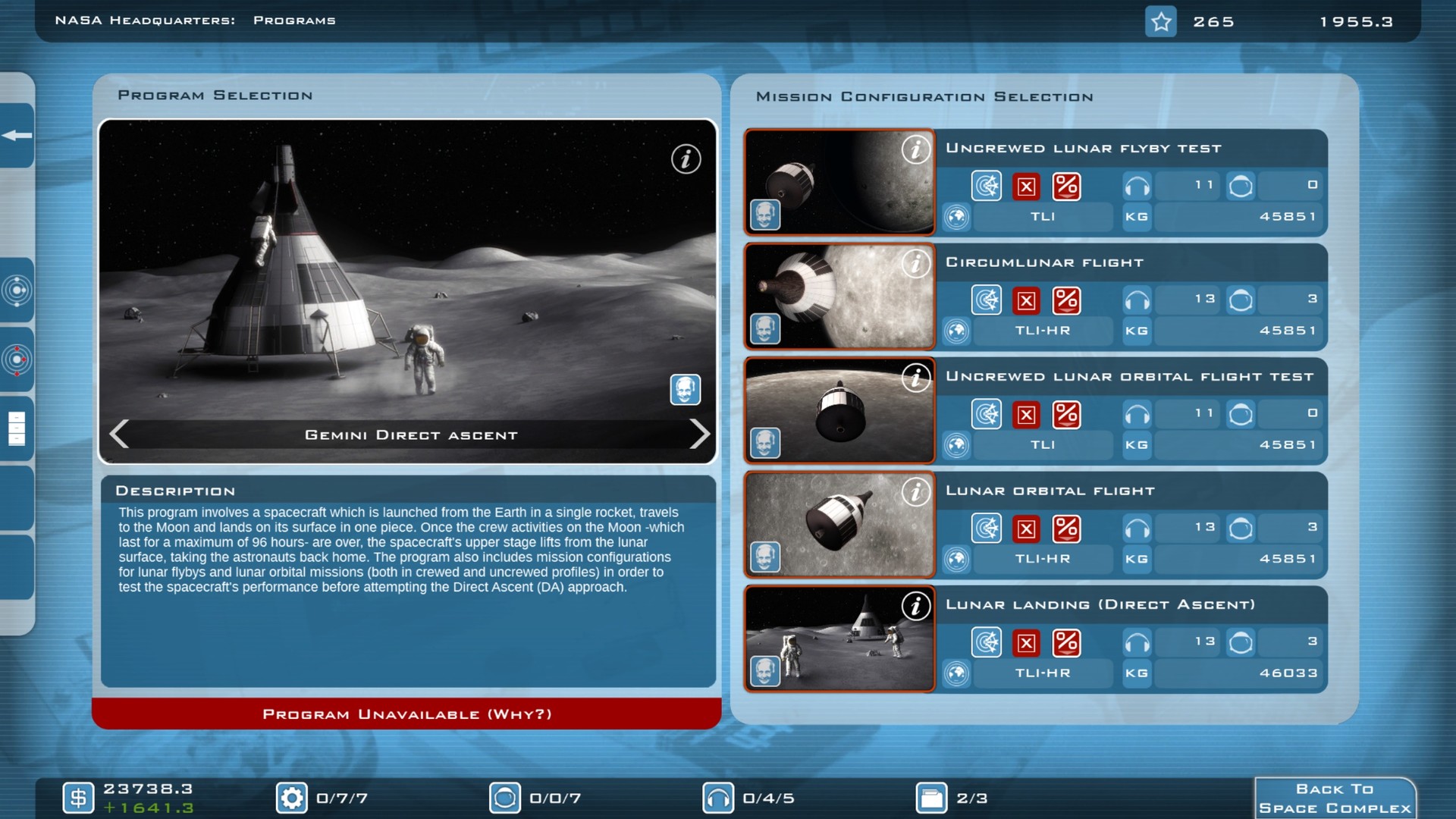Click the orbit icon in the left sidebar
Viewport: 1456px width, 819px height.
coord(17,290)
